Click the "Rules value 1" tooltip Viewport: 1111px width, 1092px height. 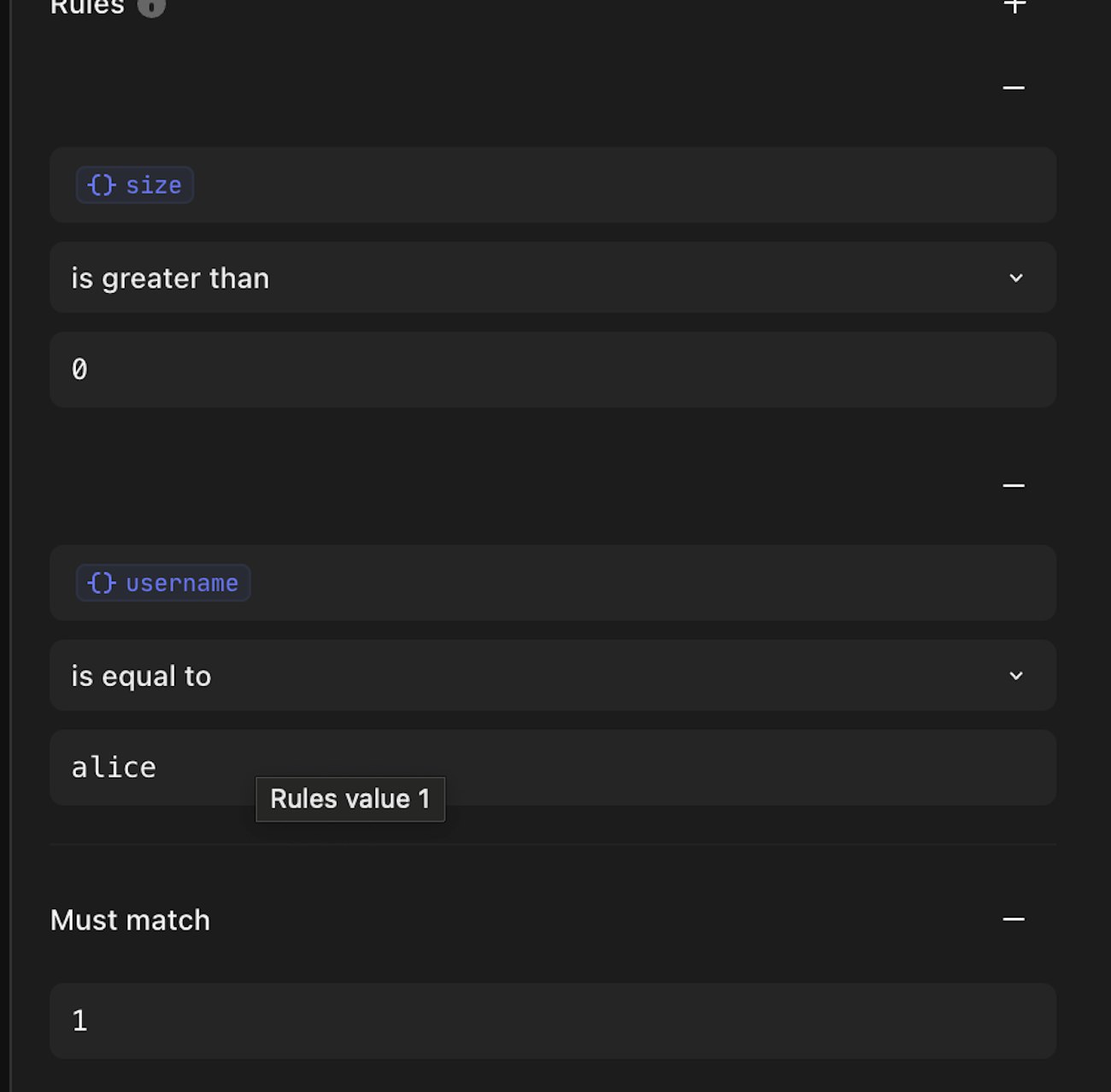coord(350,799)
